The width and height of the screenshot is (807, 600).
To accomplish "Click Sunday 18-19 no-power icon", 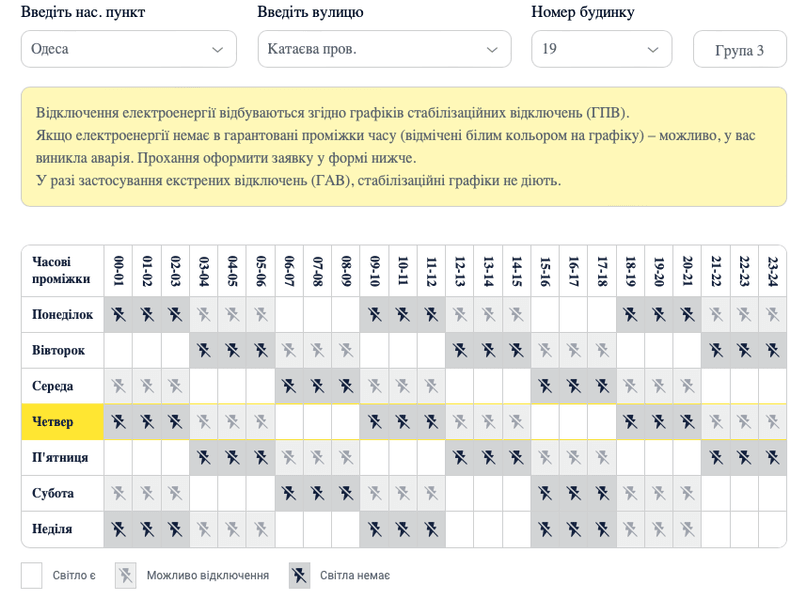I will pyautogui.click(x=631, y=529).
